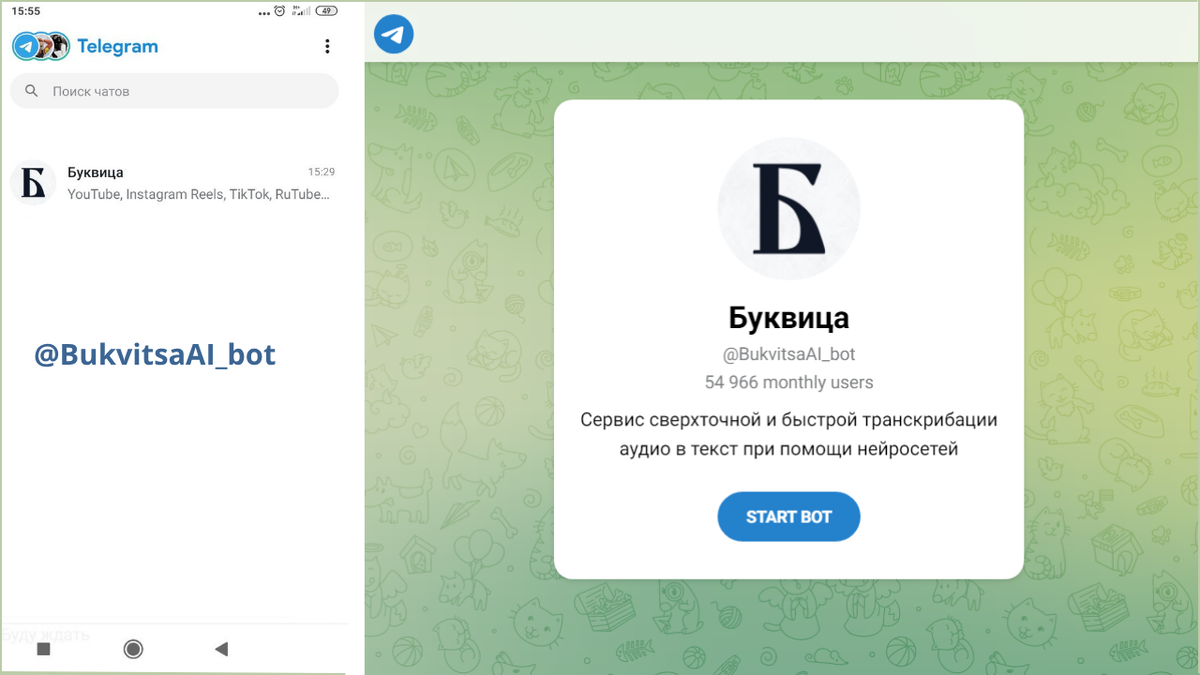Screen dimensions: 1200x675
Task: Open the three-dot overflow menu
Action: 327,46
